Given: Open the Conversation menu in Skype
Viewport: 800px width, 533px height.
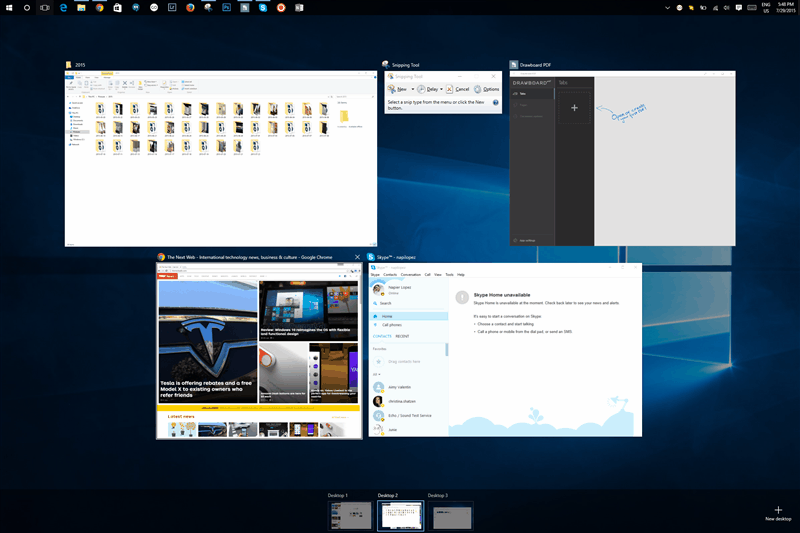Looking at the screenshot, I should 411,274.
